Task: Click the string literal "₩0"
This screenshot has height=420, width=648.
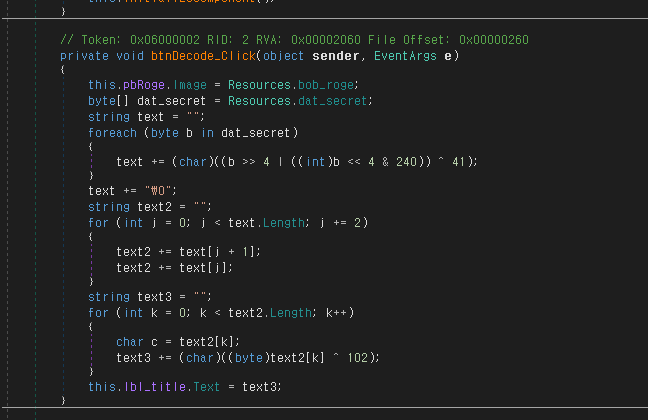Action: tap(157, 191)
